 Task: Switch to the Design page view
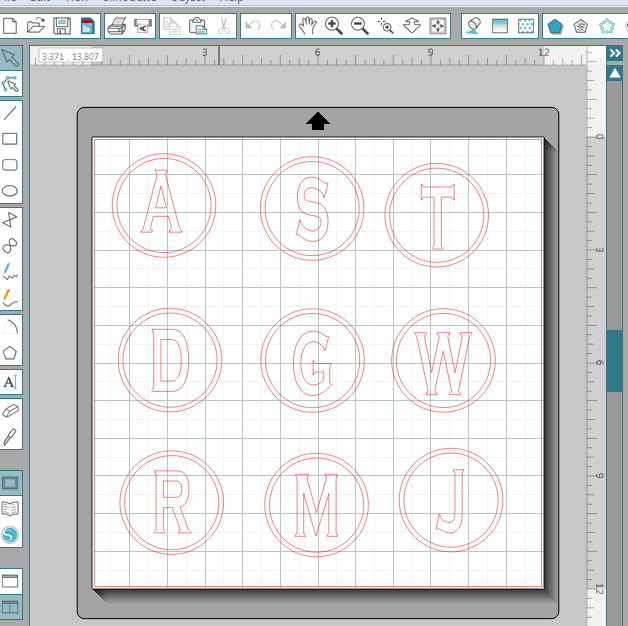tap(10, 483)
